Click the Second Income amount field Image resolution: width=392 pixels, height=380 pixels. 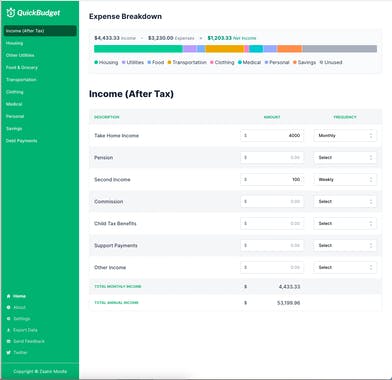[x=272, y=180]
